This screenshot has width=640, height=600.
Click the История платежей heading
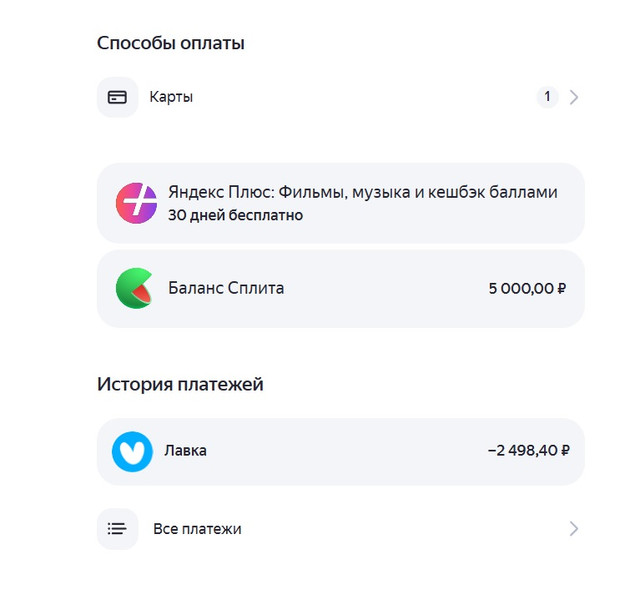(x=180, y=384)
